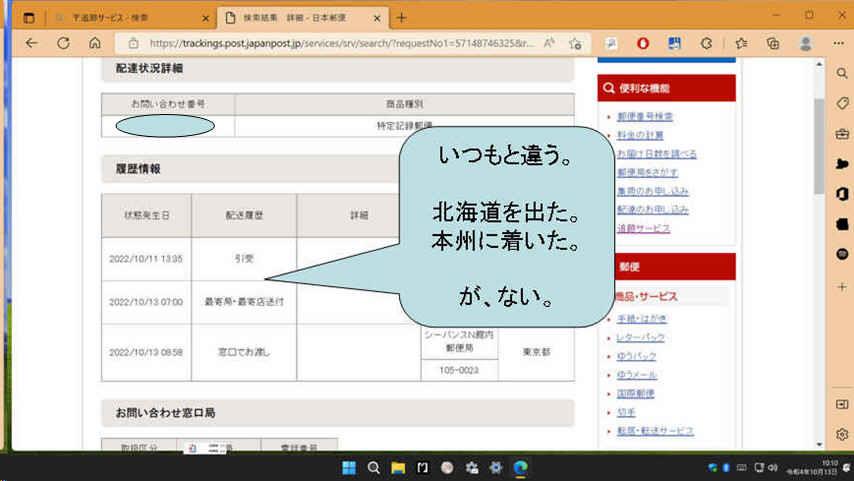This screenshot has width=854, height=481.
Task: Open the red O extension icon
Action: pyautogui.click(x=643, y=43)
